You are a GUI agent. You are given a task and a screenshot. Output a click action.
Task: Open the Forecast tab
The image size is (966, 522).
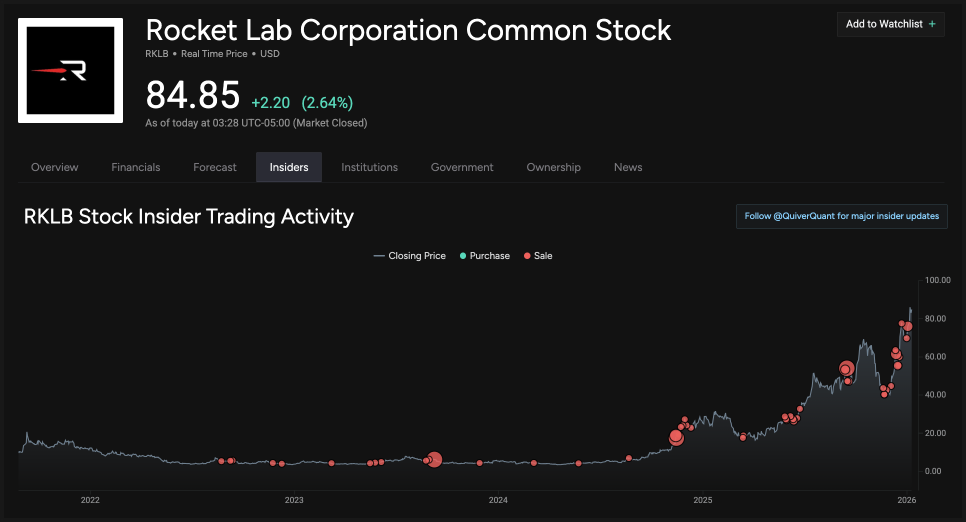point(215,167)
